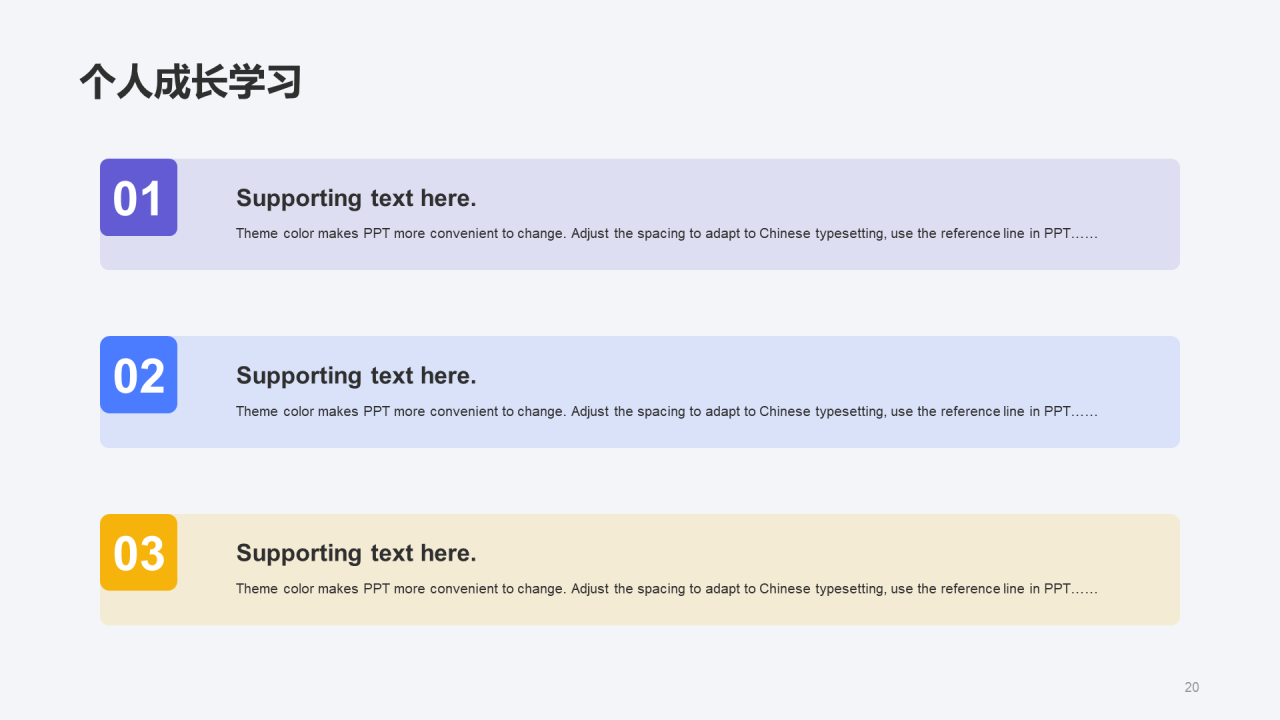This screenshot has height=720, width=1280.
Task: Click the word PPT ending the second description
Action: click(x=1058, y=411)
